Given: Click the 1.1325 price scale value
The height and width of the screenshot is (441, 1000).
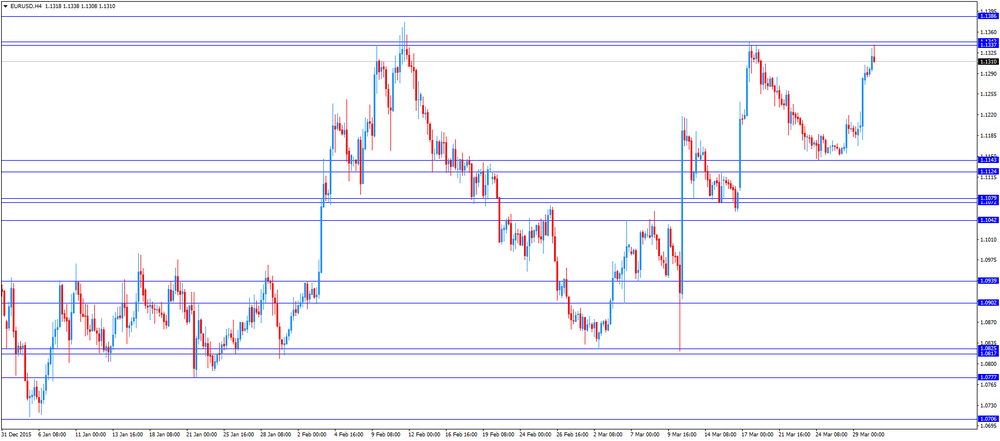Looking at the screenshot, I should (x=988, y=54).
